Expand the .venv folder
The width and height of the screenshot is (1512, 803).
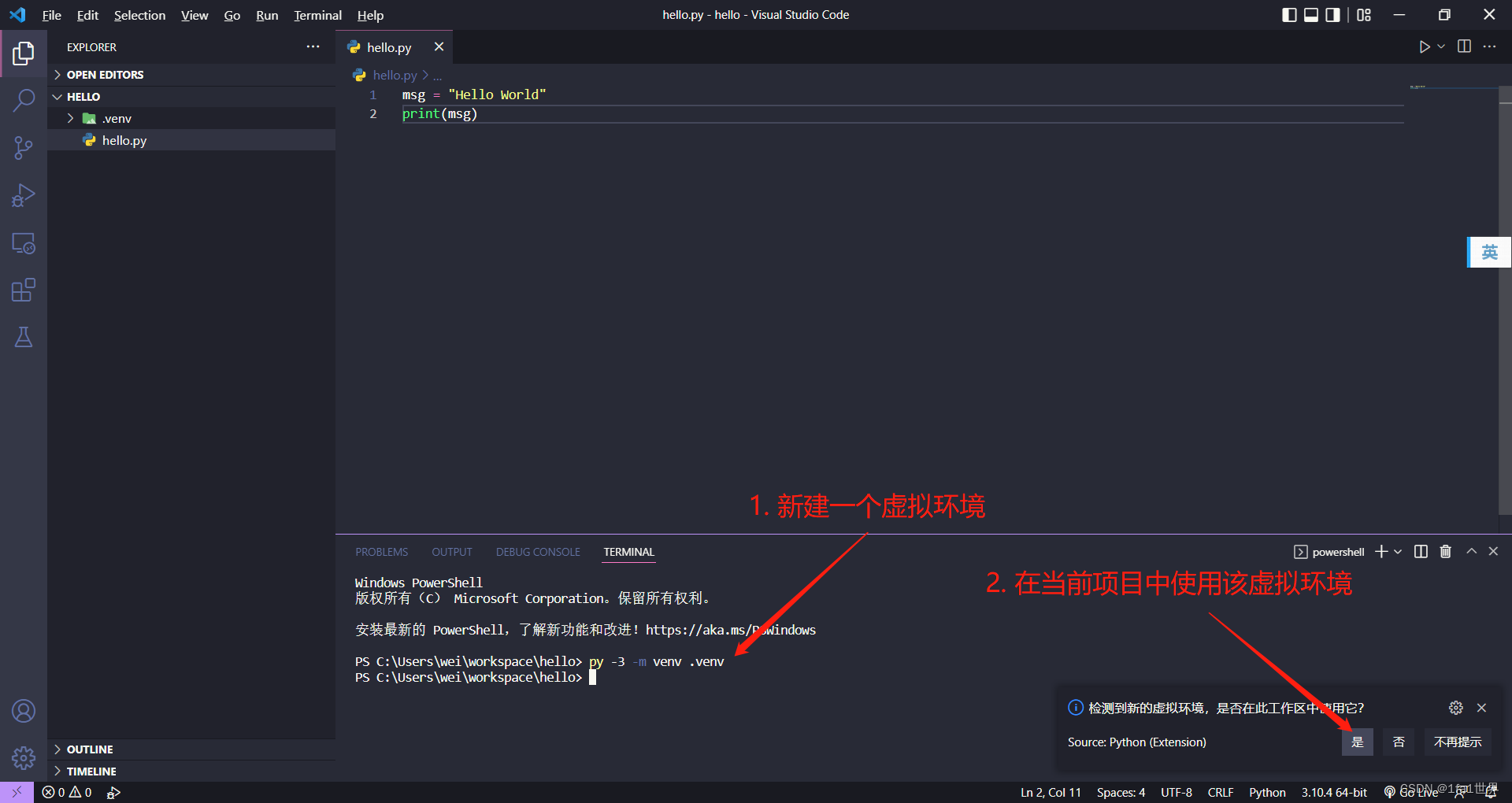[191, 119]
